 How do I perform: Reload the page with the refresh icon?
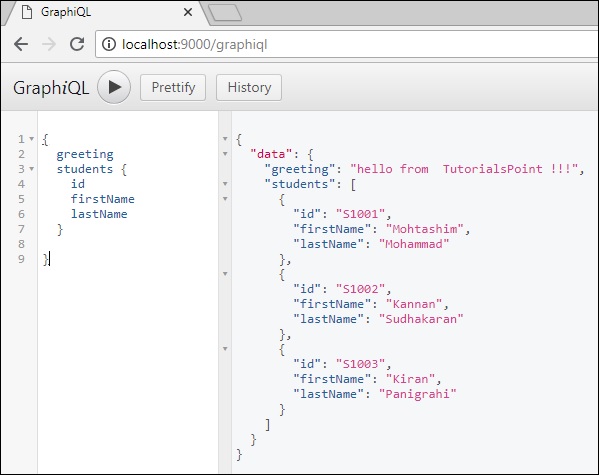(x=77, y=44)
